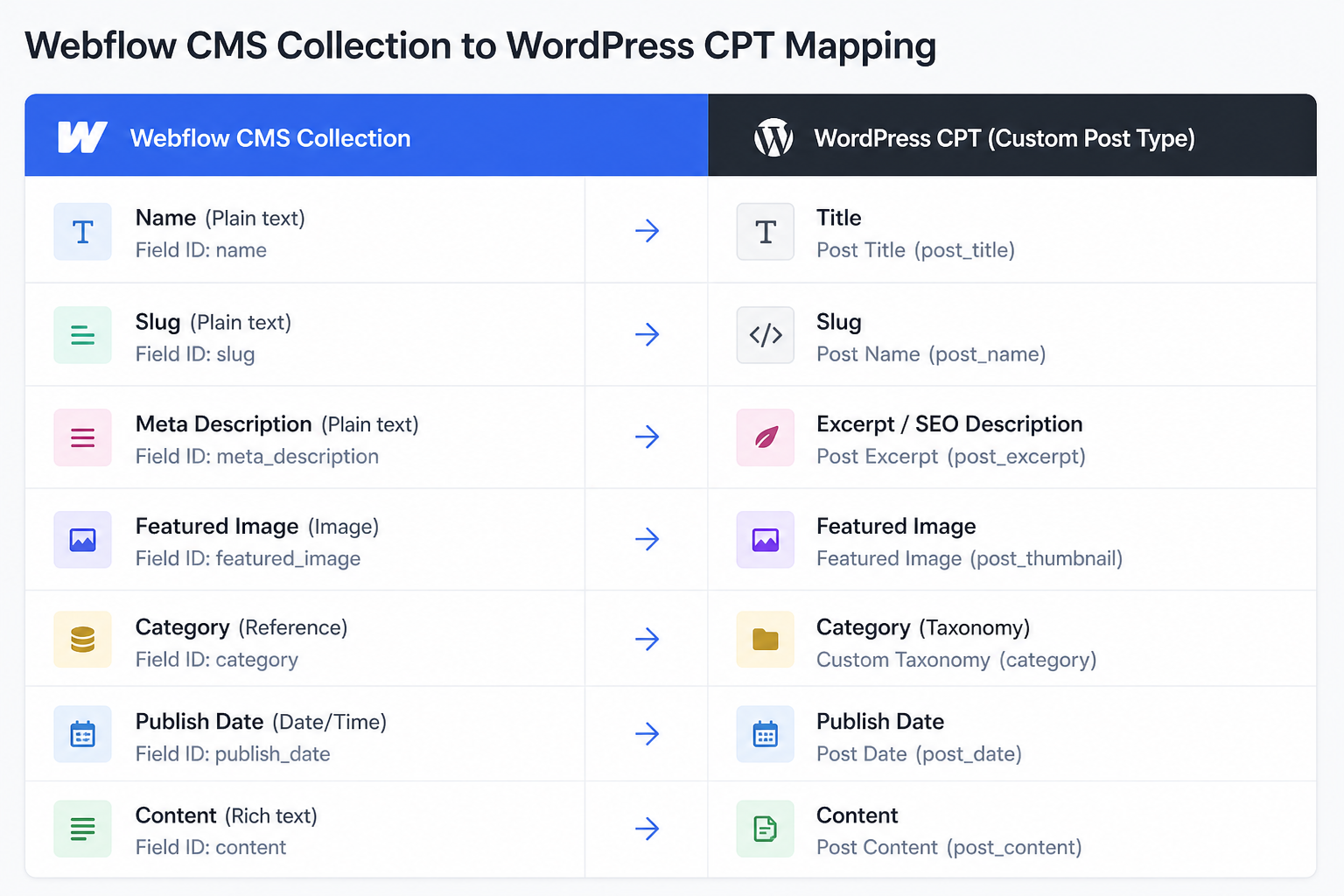The height and width of the screenshot is (896, 1344).
Task: Select the text "Custom Taxonomy (category)"
Action: click(x=956, y=660)
